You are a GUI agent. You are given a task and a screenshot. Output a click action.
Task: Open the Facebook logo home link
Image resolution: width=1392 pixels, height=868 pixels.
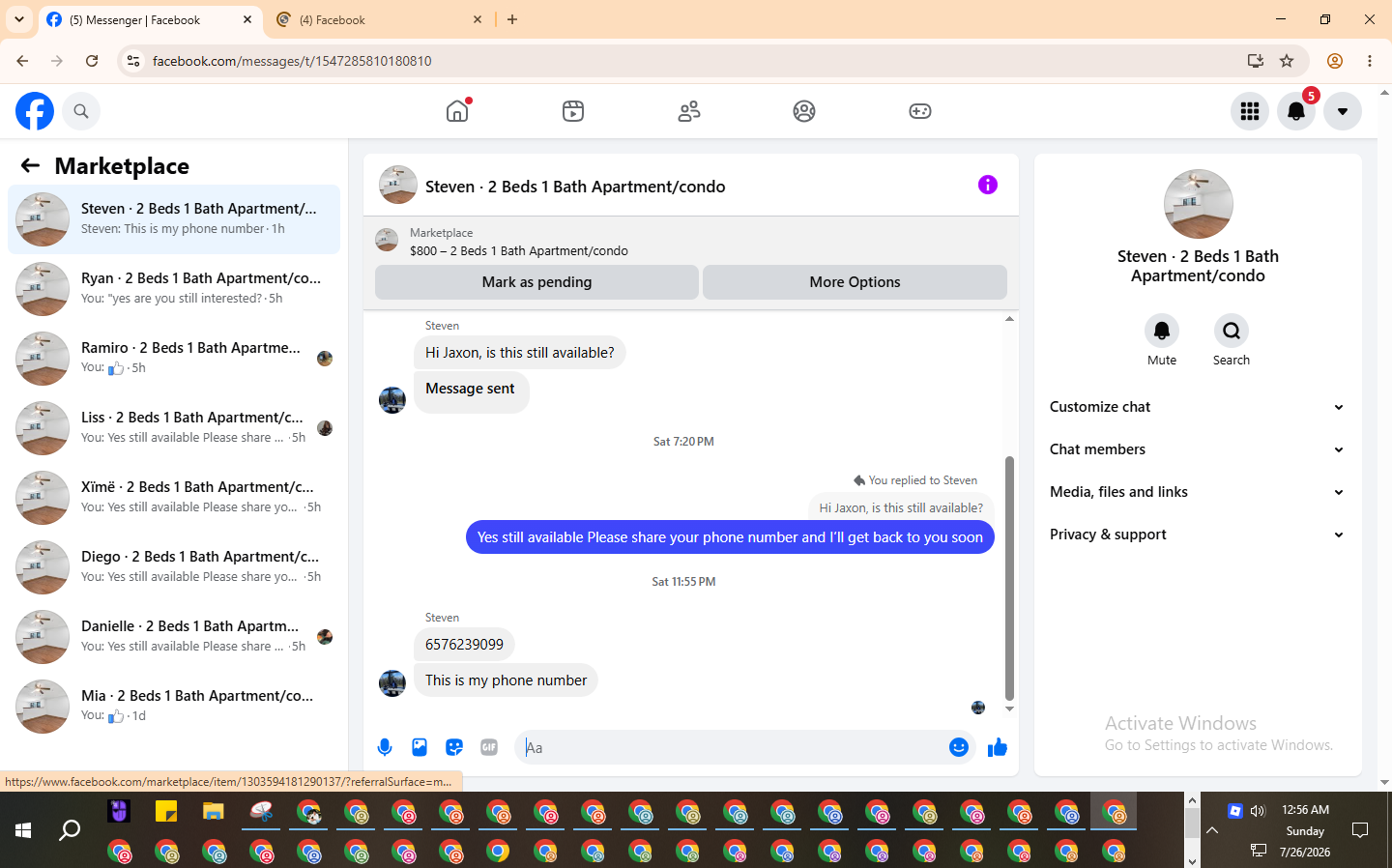pos(35,111)
